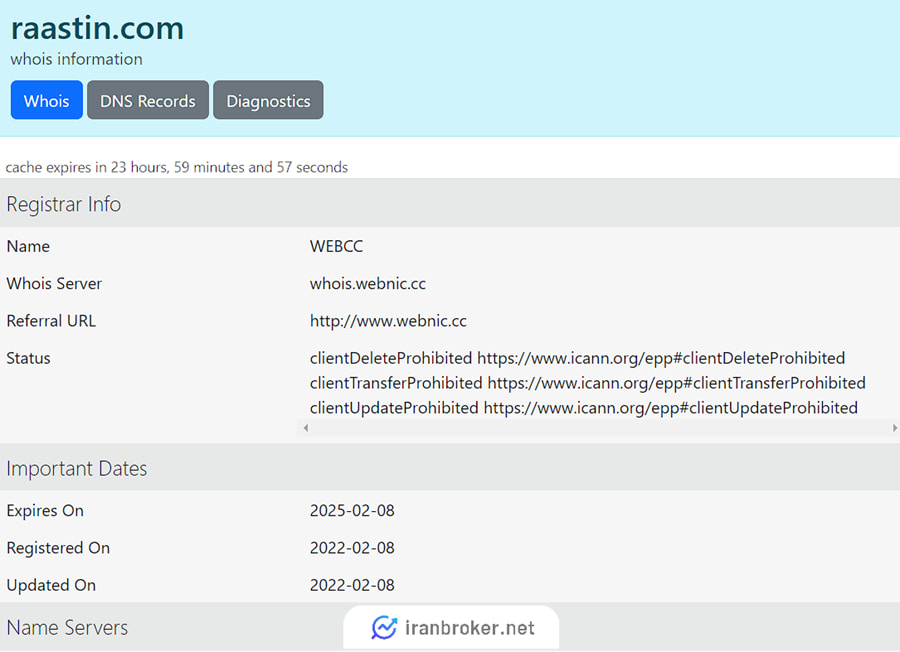Click the Name label in Registrar Info
The height and width of the screenshot is (652, 900).
tap(28, 246)
